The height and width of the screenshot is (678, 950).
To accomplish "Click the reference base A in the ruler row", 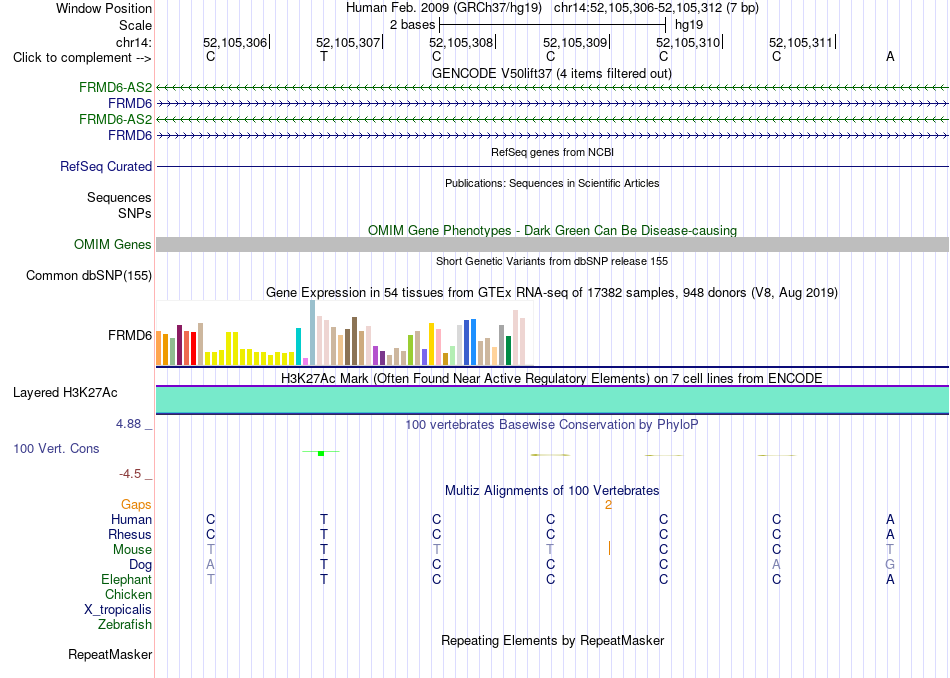I will [x=890, y=56].
